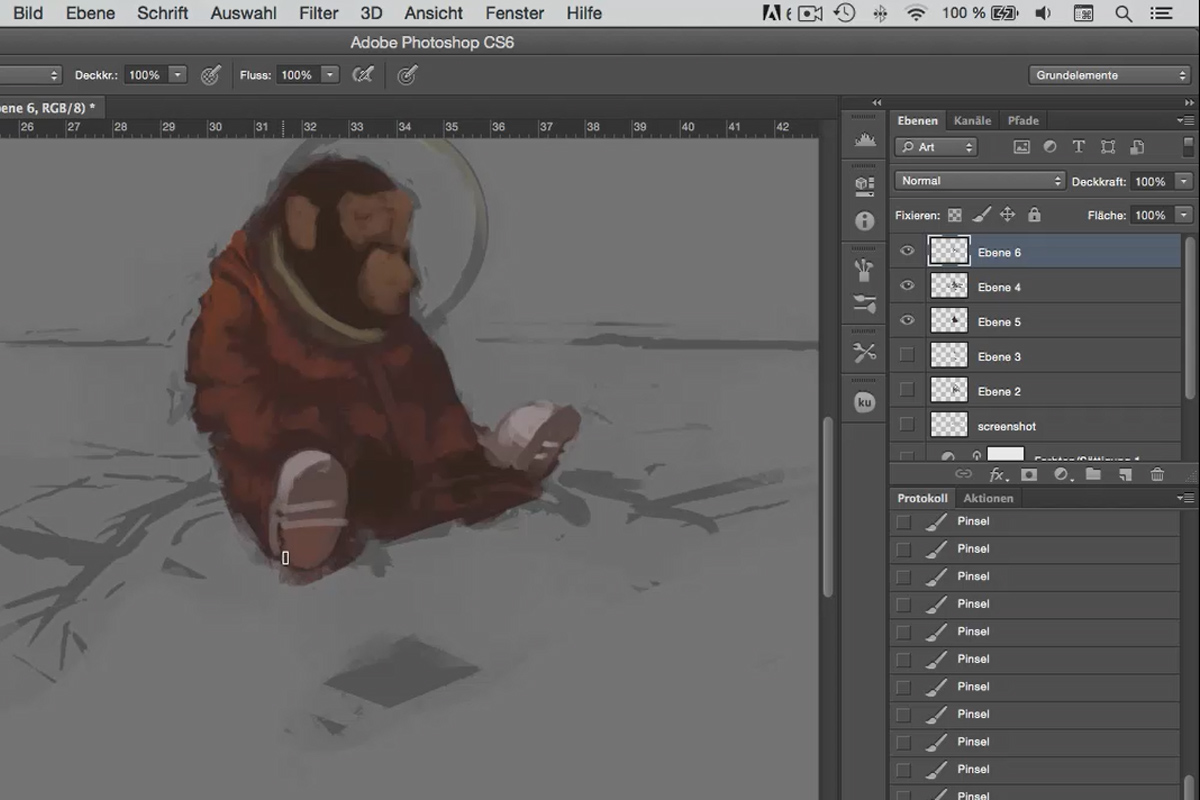Click the lock all icon beside Fixieren
Viewport: 1200px width, 800px height.
point(1034,215)
